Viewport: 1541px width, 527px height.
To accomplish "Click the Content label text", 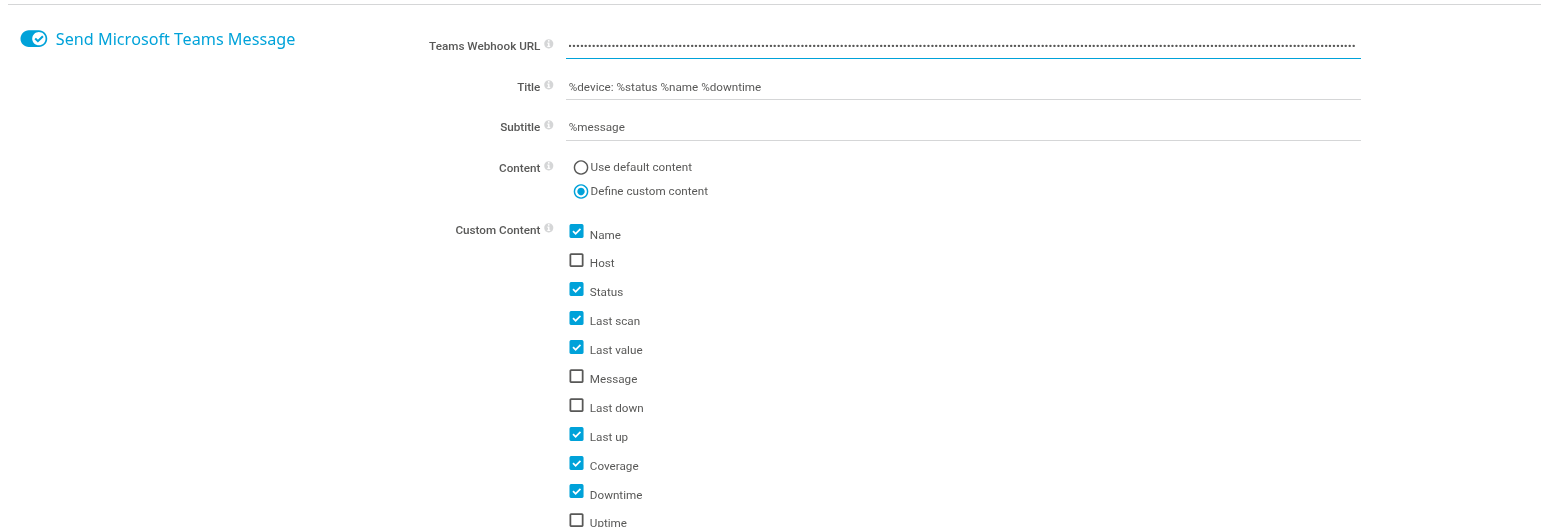I will click(520, 168).
